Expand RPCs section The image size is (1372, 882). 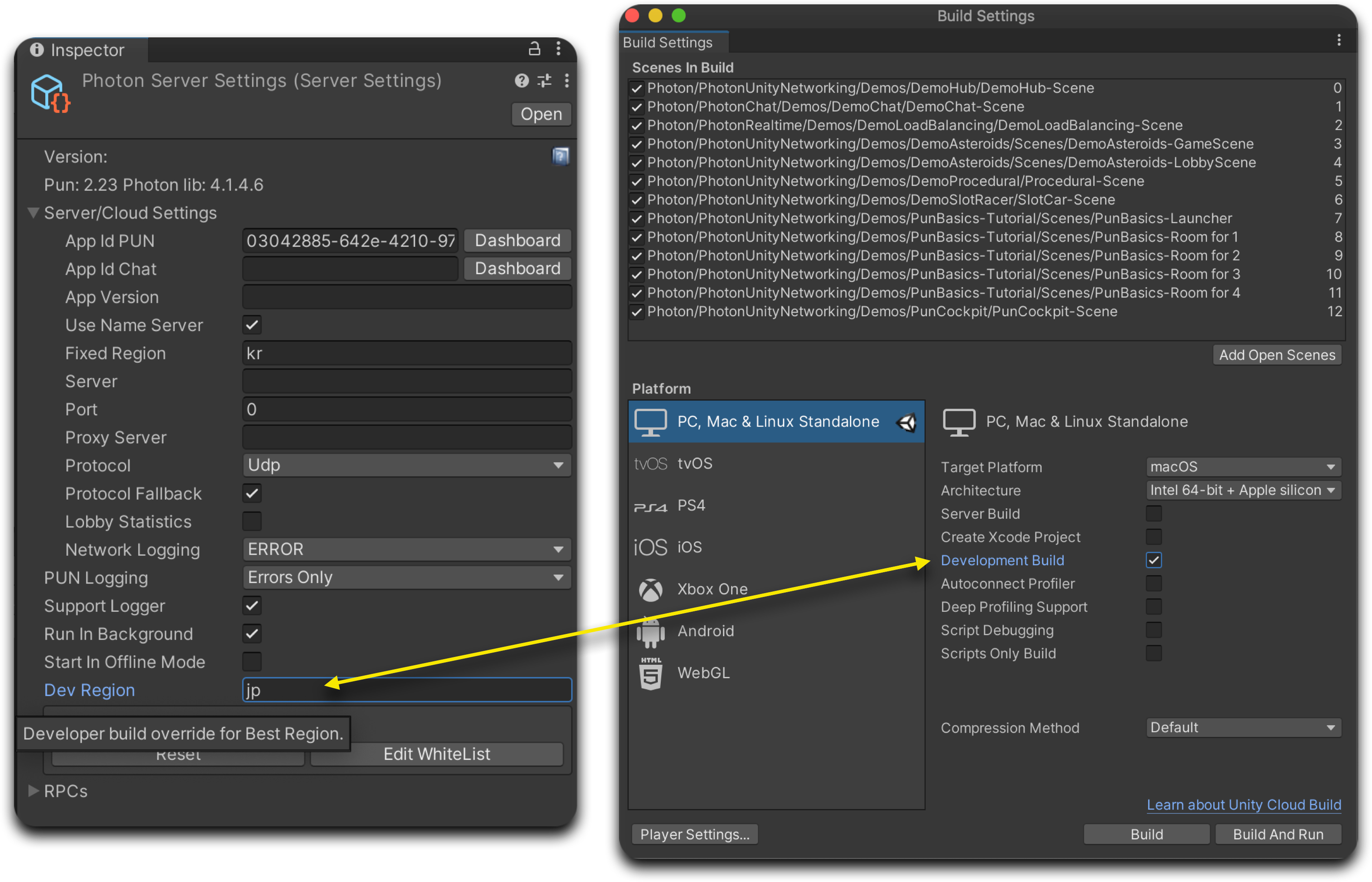click(x=34, y=791)
